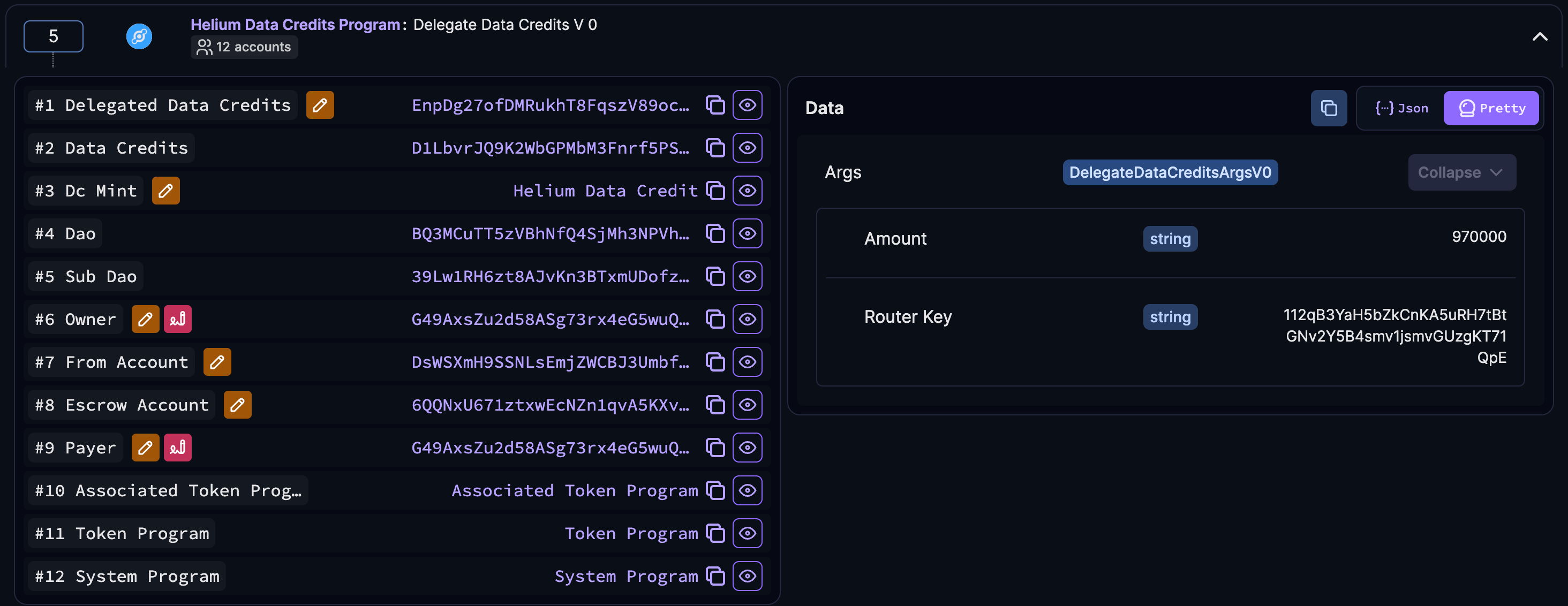The height and width of the screenshot is (606, 1568).
Task: Click signer badge on the Owner row
Action: click(178, 320)
